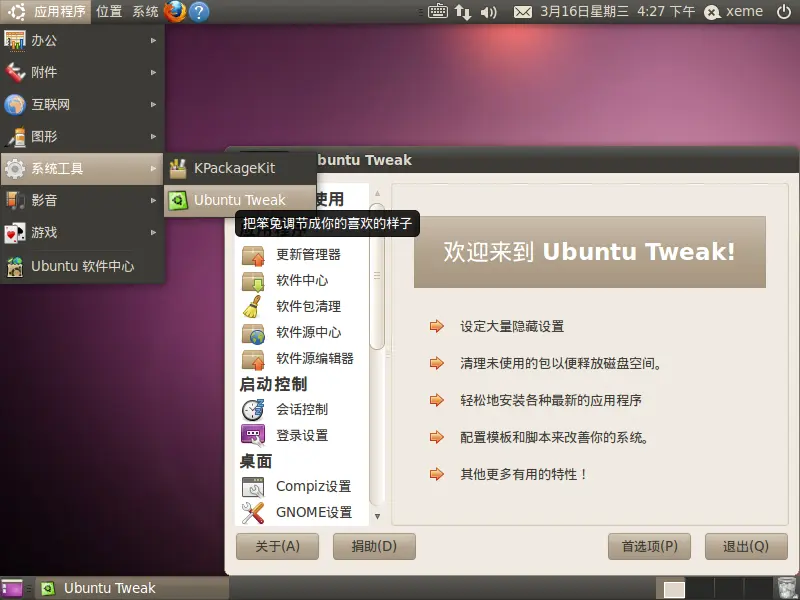Open the mail envelope indicator
Screen dimensions: 800x600
coord(522,12)
